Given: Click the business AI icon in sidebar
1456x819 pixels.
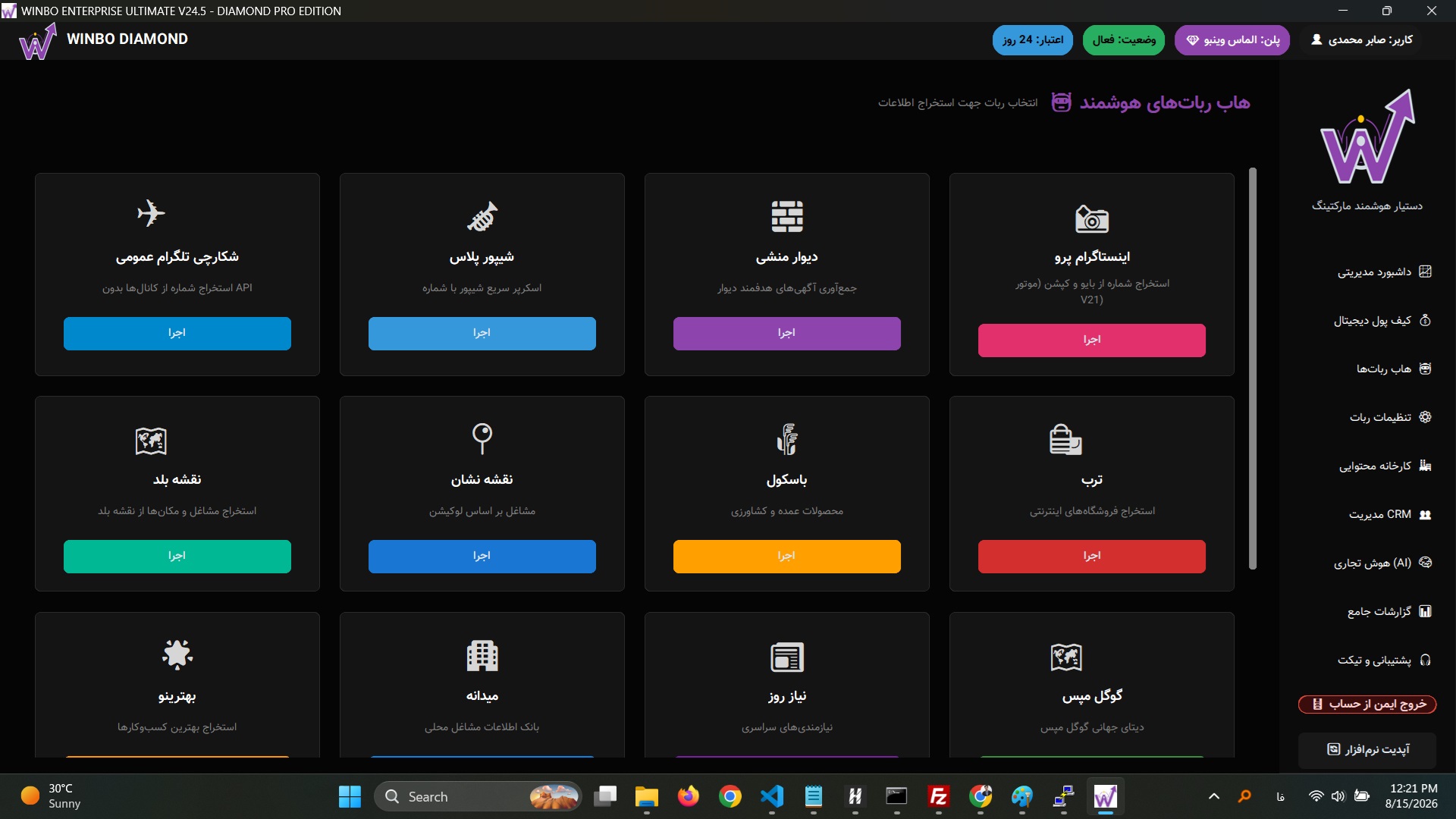Looking at the screenshot, I should tap(1425, 563).
